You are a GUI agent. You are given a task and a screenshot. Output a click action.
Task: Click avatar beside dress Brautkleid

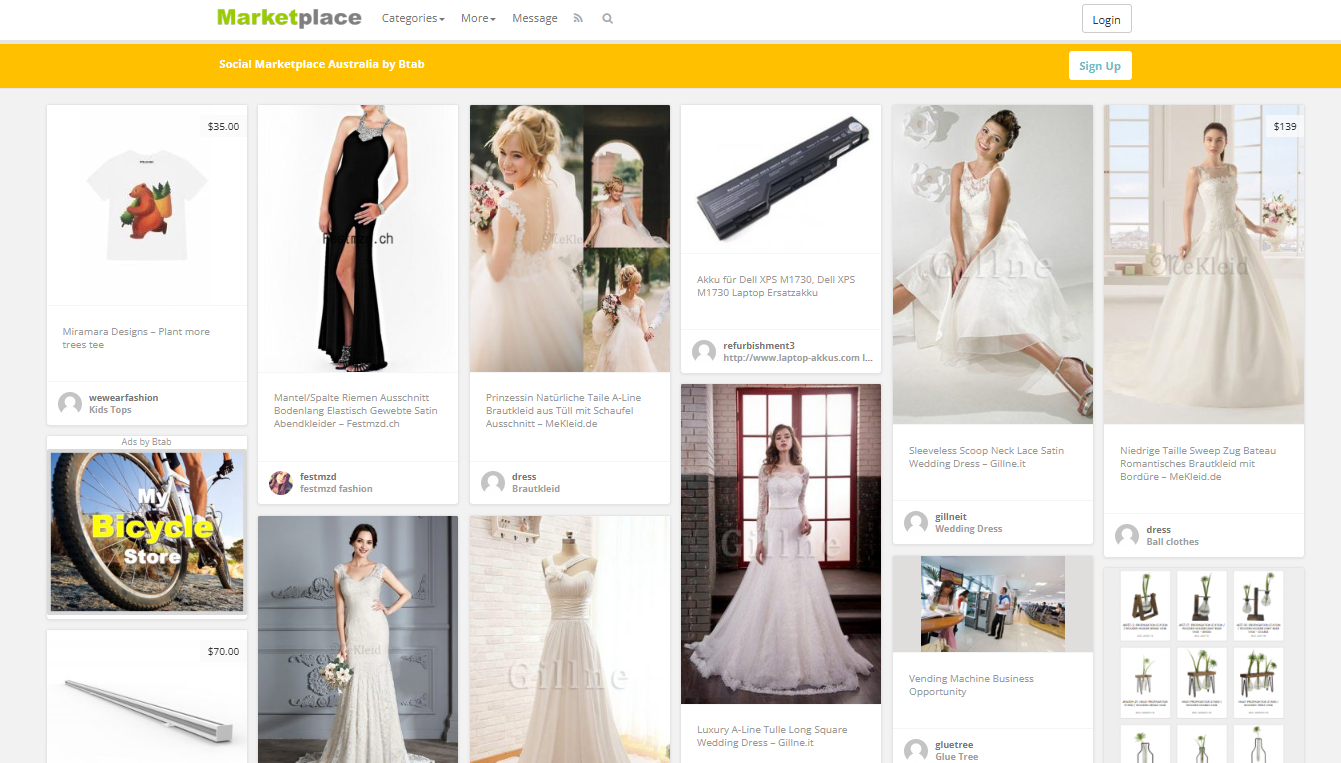point(493,483)
